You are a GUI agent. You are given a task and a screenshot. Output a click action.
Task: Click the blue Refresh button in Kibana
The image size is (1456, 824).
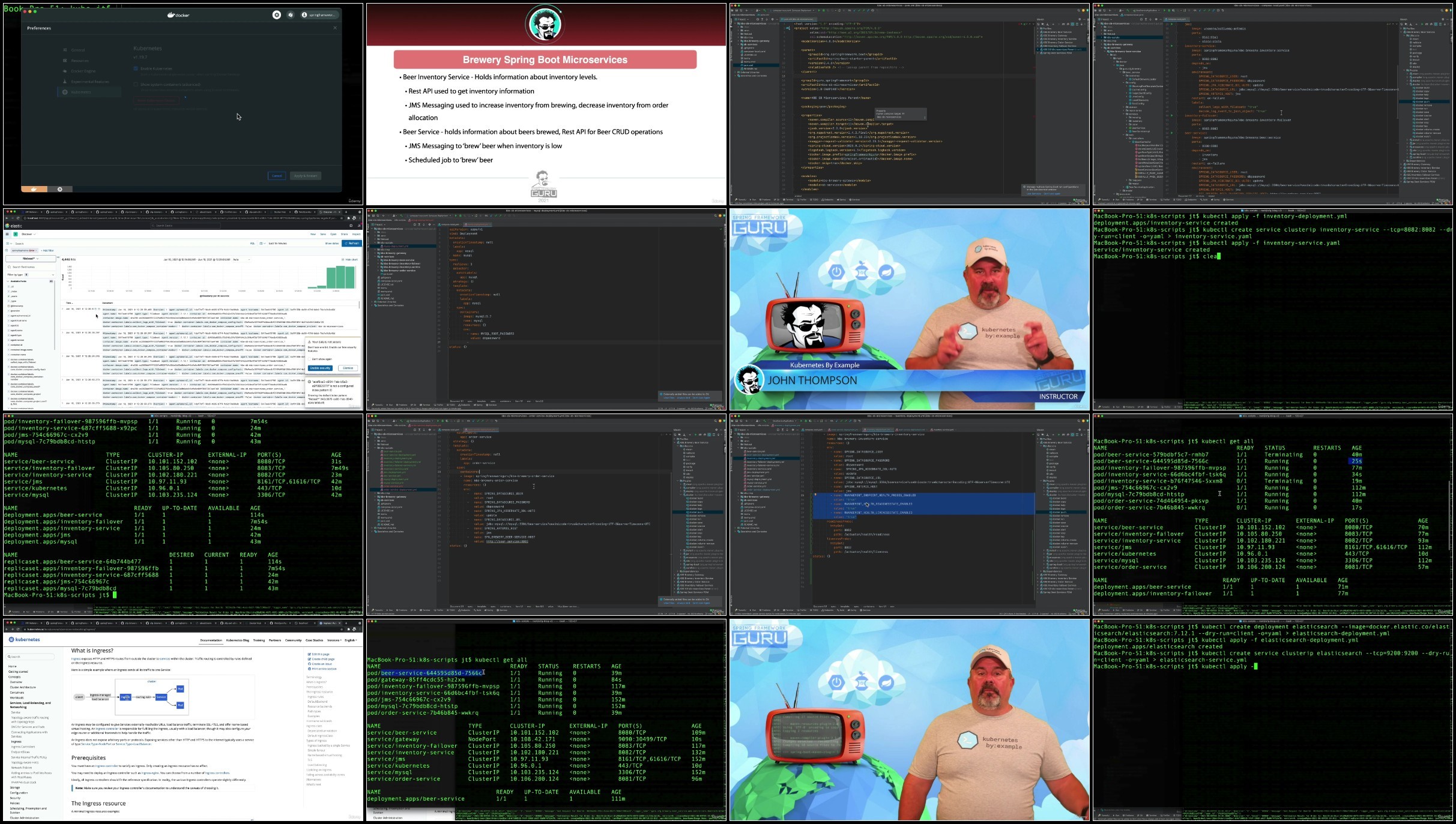pyautogui.click(x=352, y=243)
